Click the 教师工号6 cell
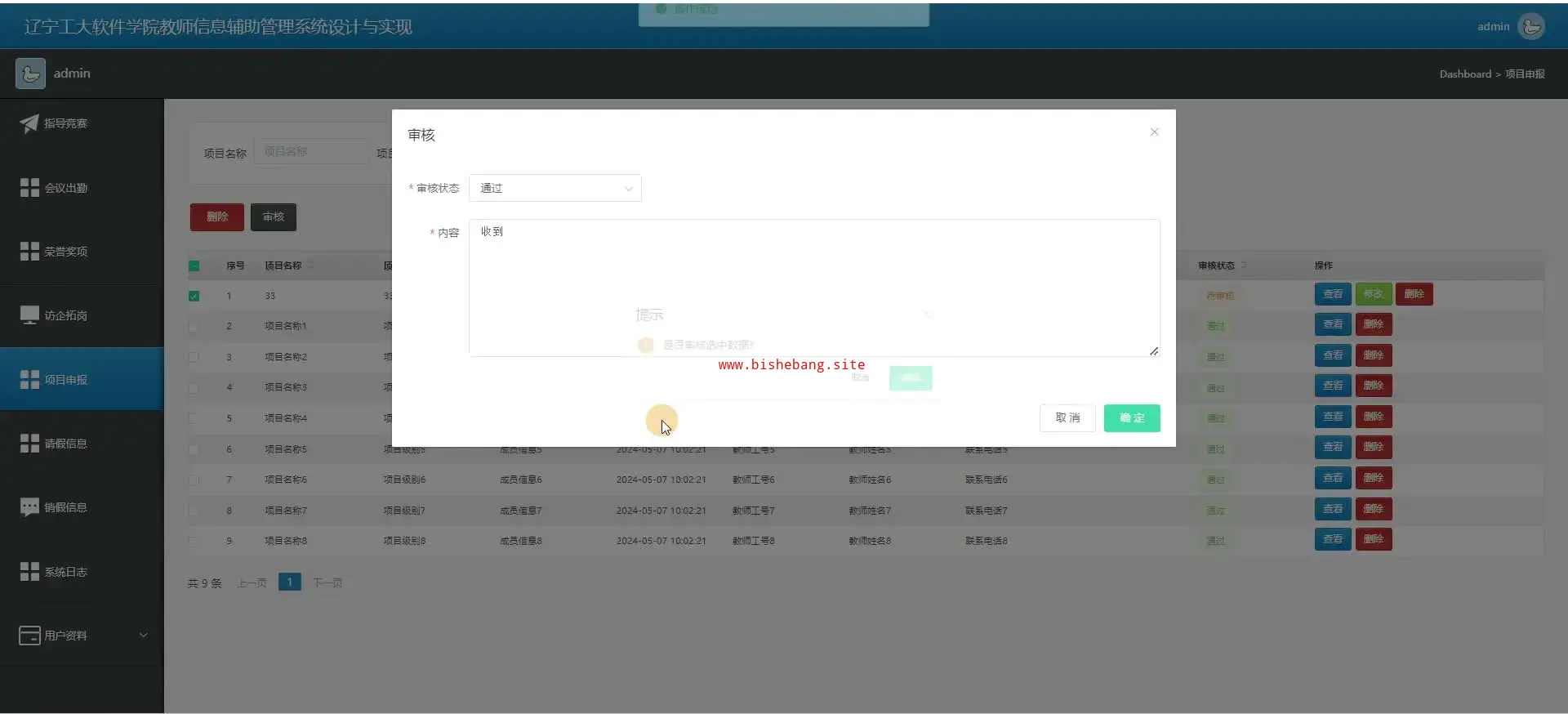This screenshot has height=714, width=1568. [754, 480]
